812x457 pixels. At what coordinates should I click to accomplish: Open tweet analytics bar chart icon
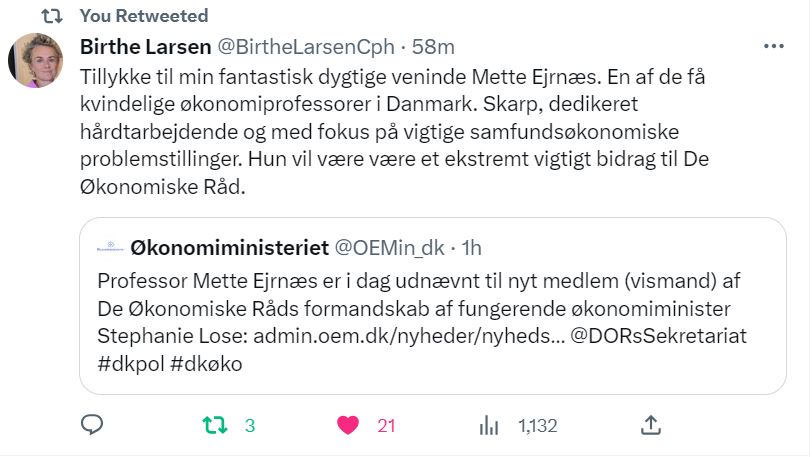(489, 425)
